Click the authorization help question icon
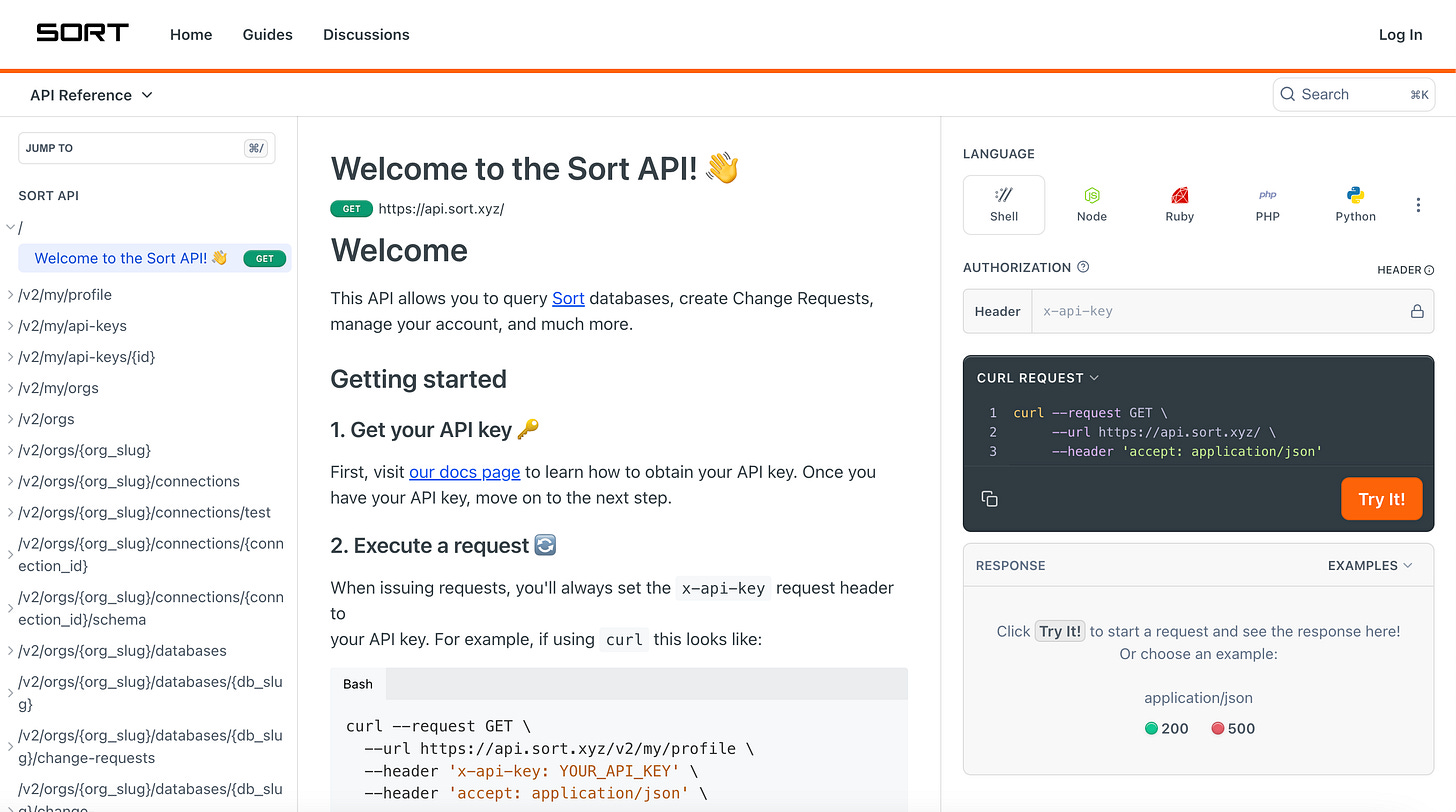The width and height of the screenshot is (1456, 812). click(1083, 267)
